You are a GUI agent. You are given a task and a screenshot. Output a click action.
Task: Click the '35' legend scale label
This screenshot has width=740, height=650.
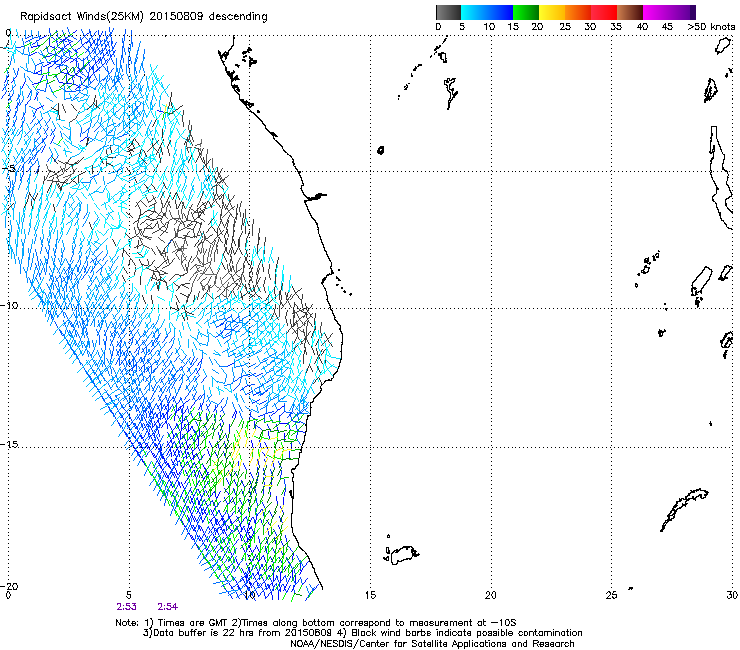click(616, 27)
